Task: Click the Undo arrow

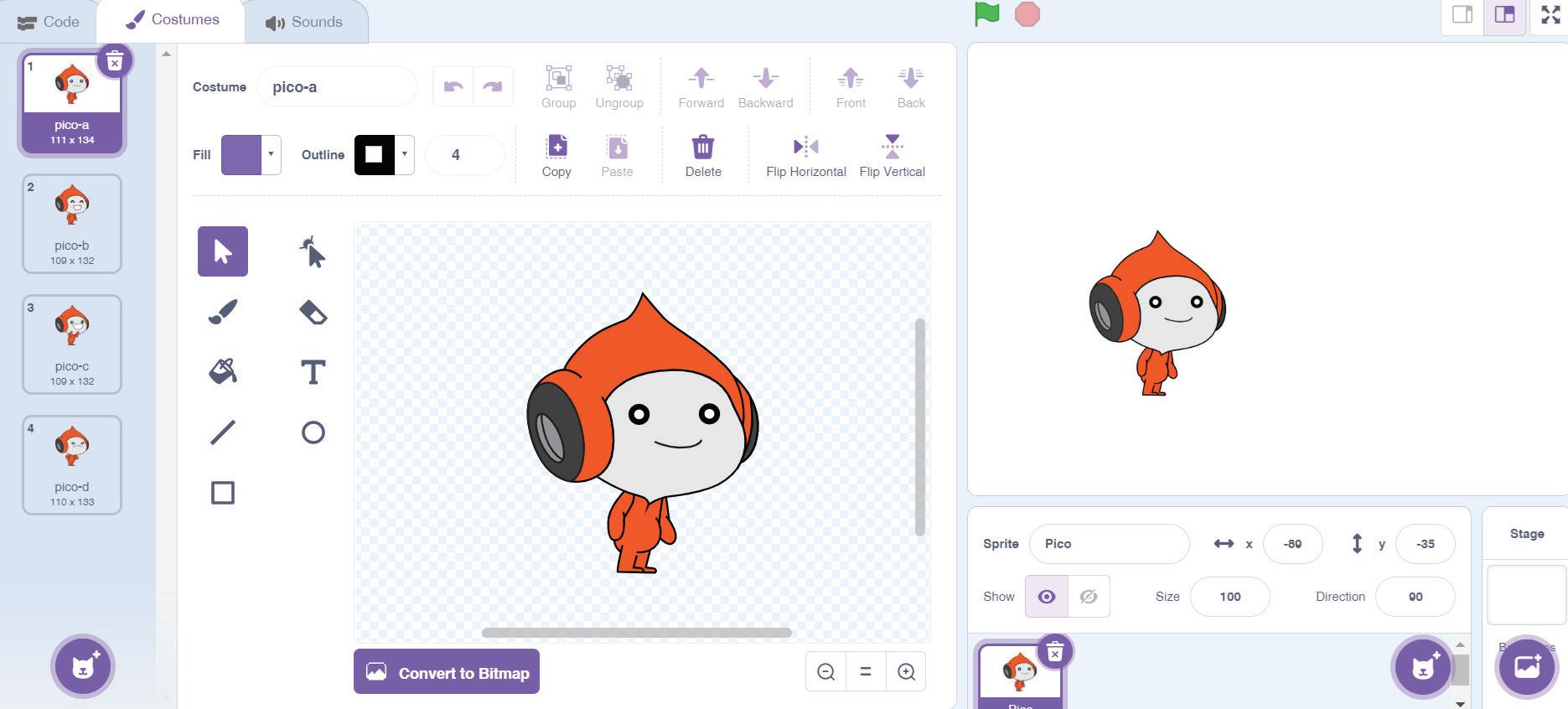Action: (453, 87)
